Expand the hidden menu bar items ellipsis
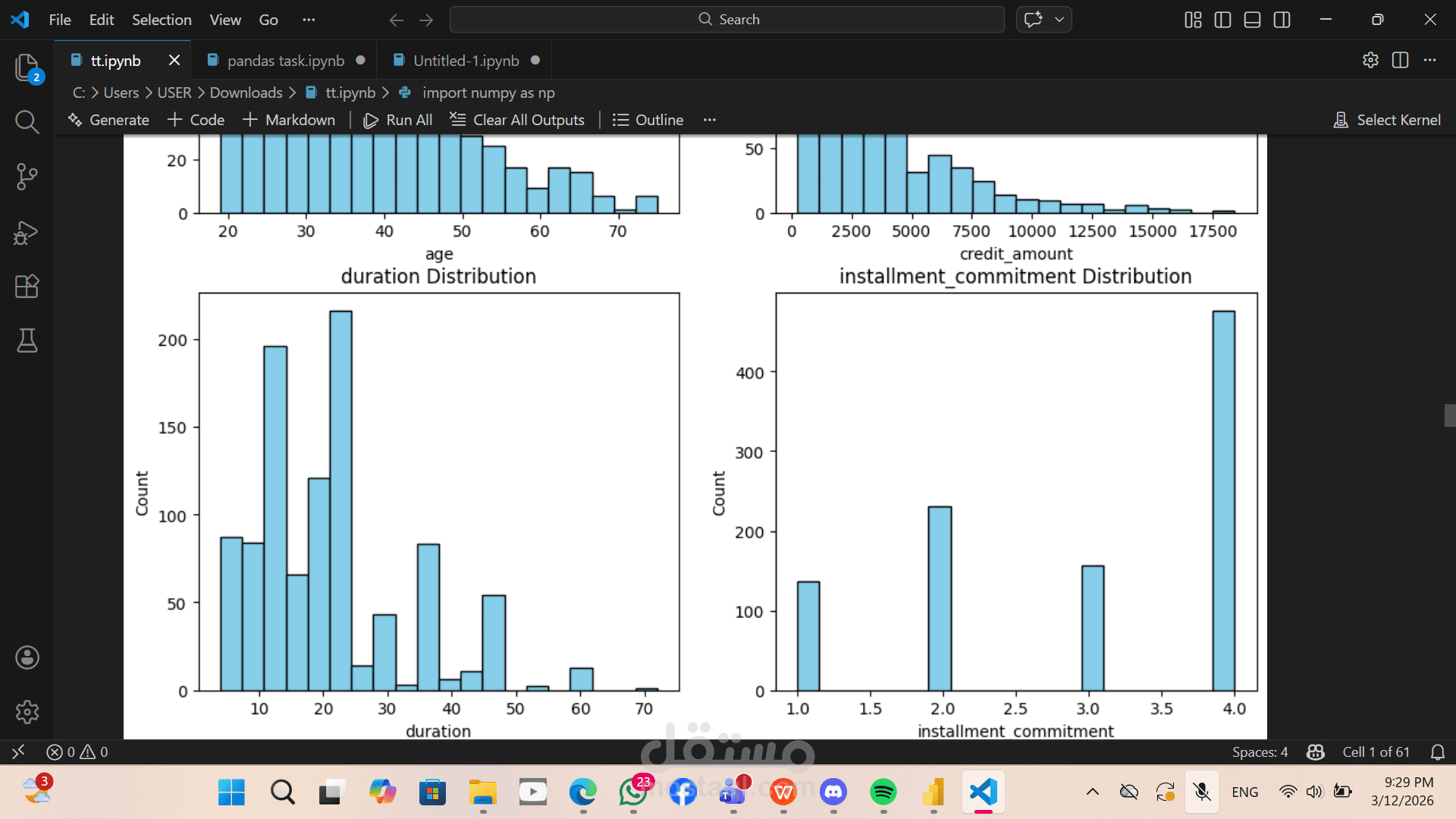This screenshot has width=1456, height=819. point(309,20)
